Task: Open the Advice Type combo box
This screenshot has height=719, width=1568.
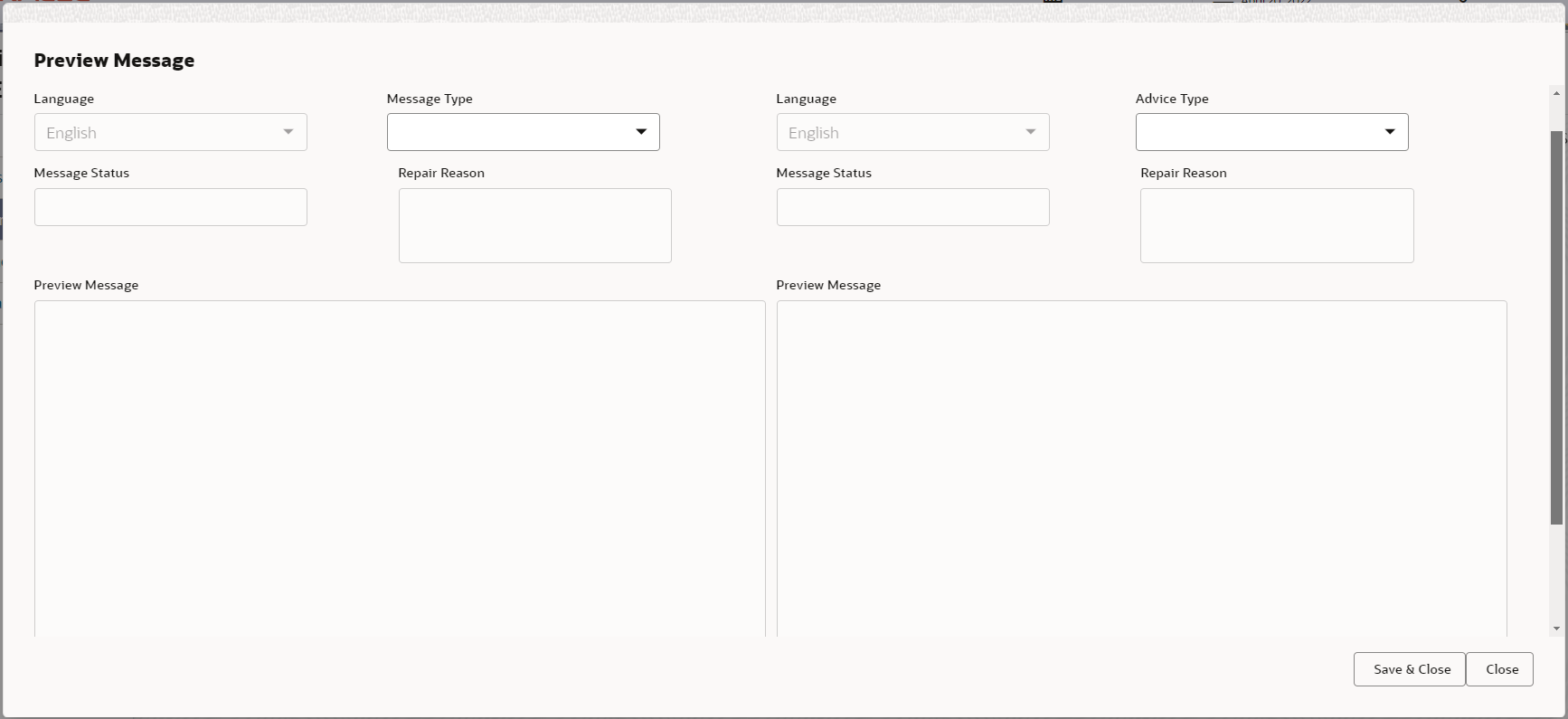Action: click(x=1272, y=132)
